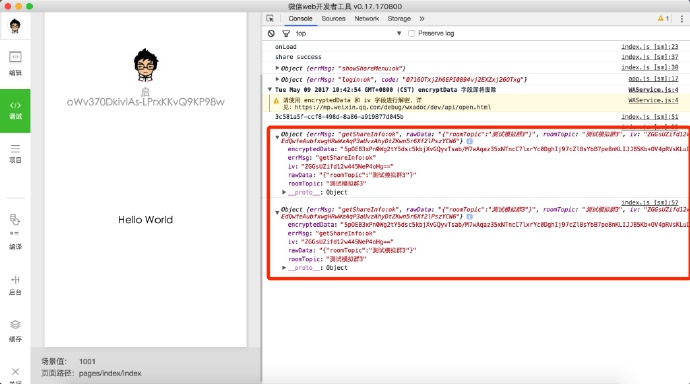Click the share success console line
Screen dimensions: 690x384
(298, 57)
